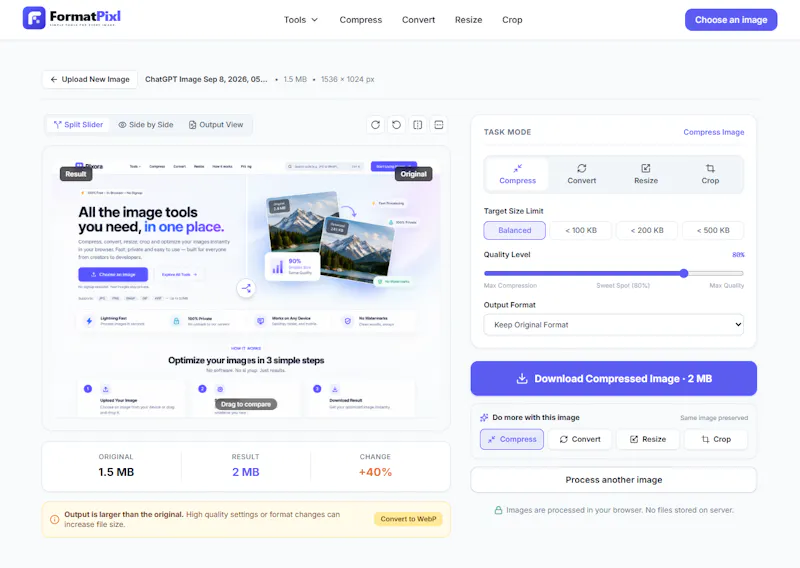Click Crop under Do more with this image
The width and height of the screenshot is (800, 568).
[716, 439]
